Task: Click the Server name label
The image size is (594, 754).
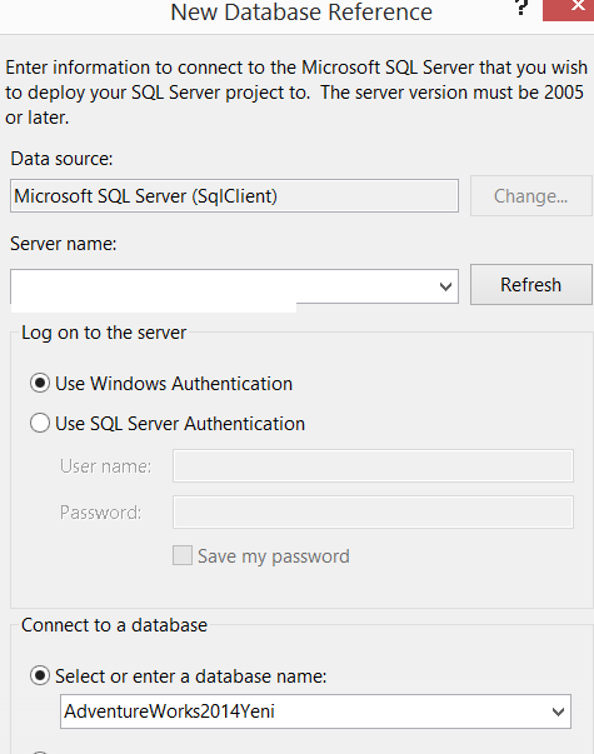Action: 63,244
